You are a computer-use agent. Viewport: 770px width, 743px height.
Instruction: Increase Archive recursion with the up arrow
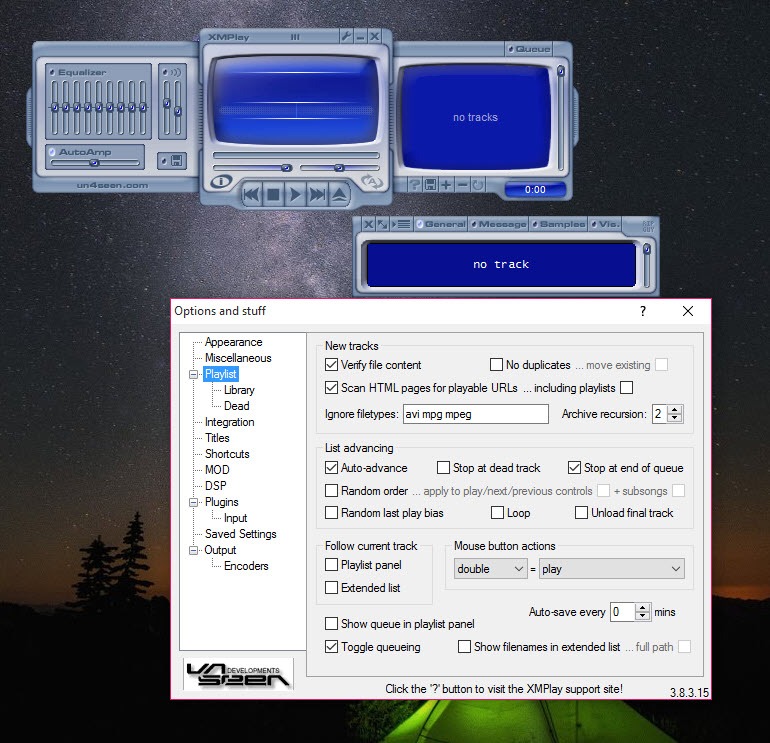coord(675,410)
